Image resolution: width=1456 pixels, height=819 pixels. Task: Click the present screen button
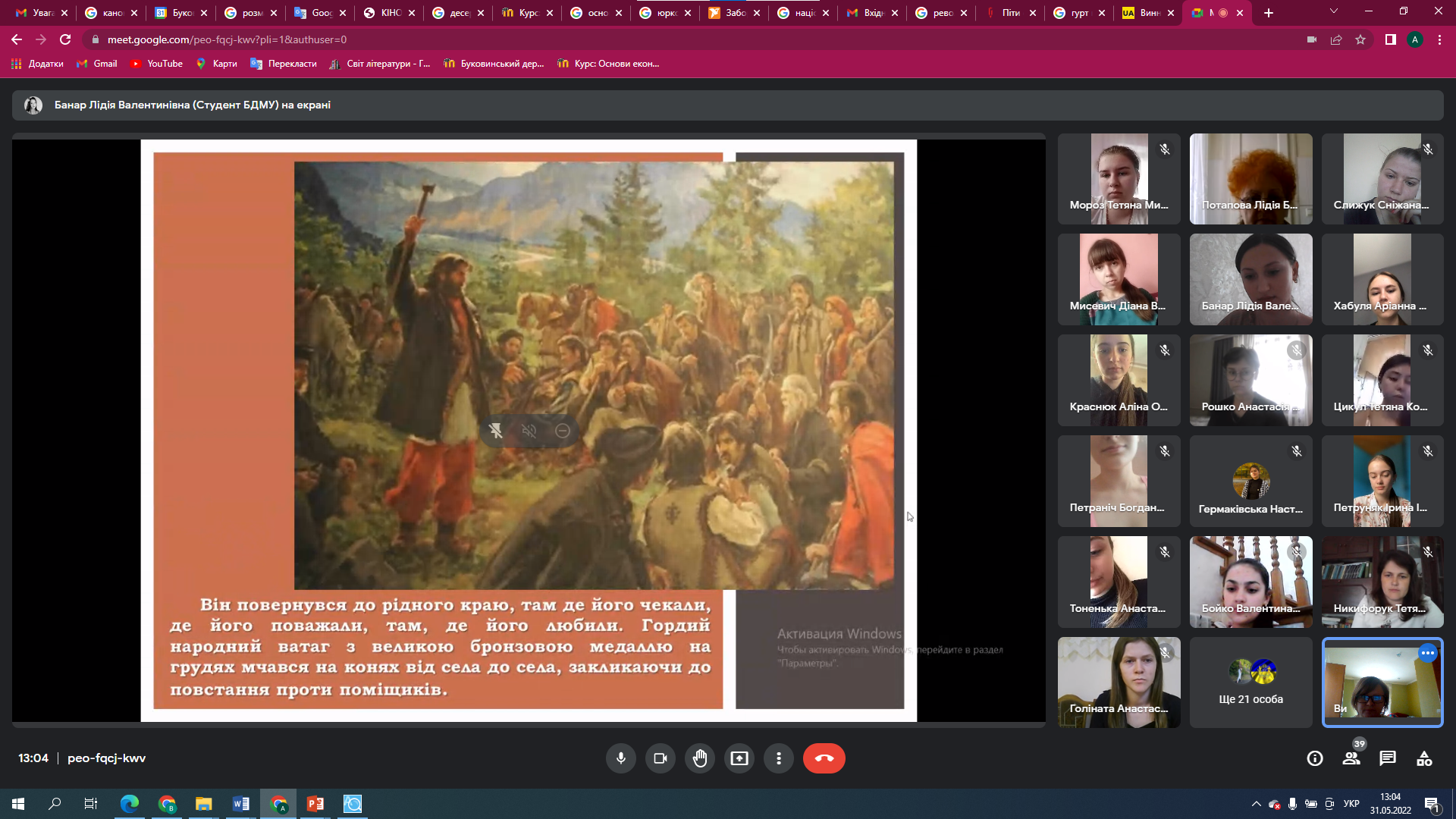pos(739,758)
